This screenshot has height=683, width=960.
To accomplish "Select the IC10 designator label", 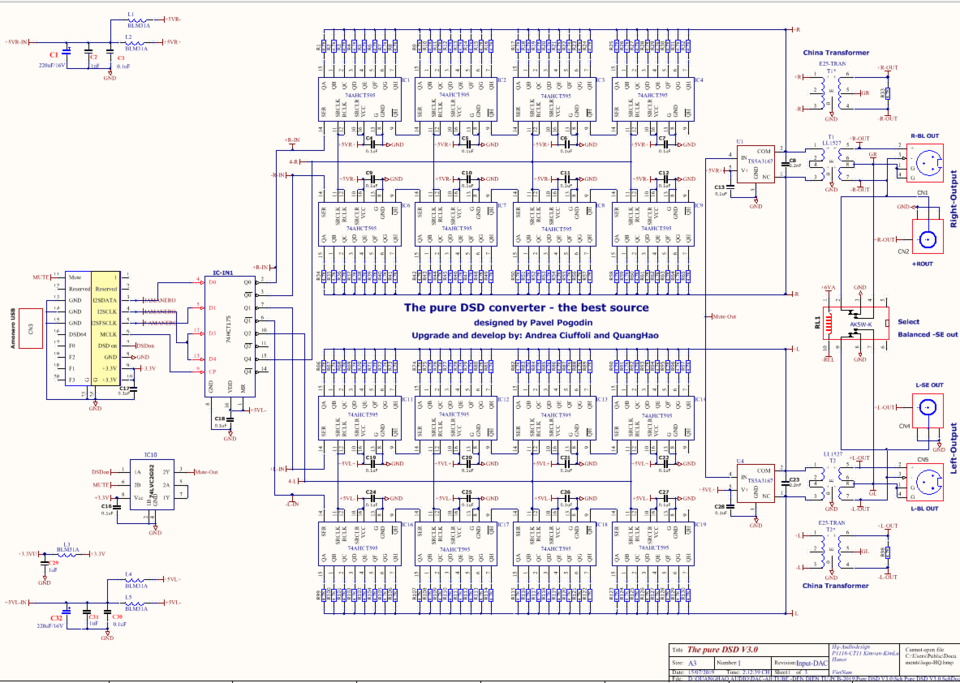I will pyautogui.click(x=151, y=455).
